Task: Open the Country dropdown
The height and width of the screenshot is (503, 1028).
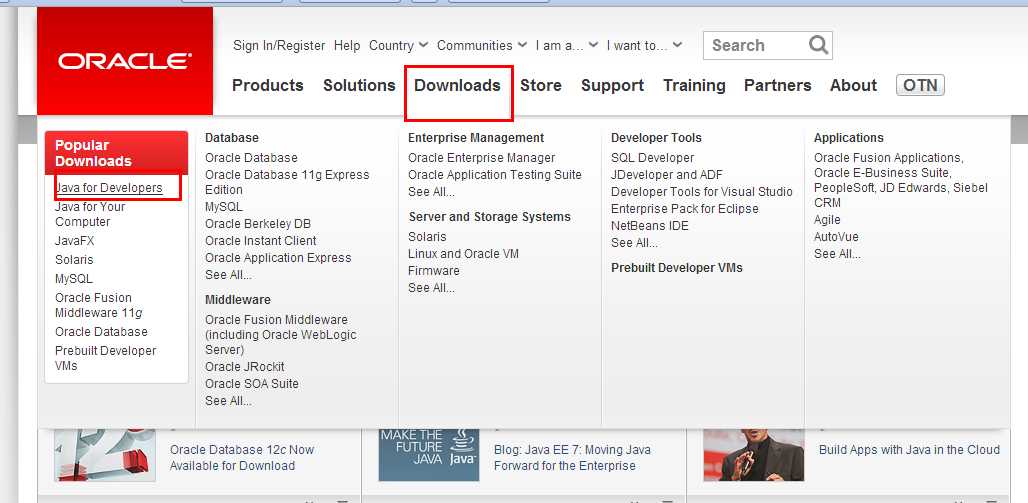Action: point(398,45)
